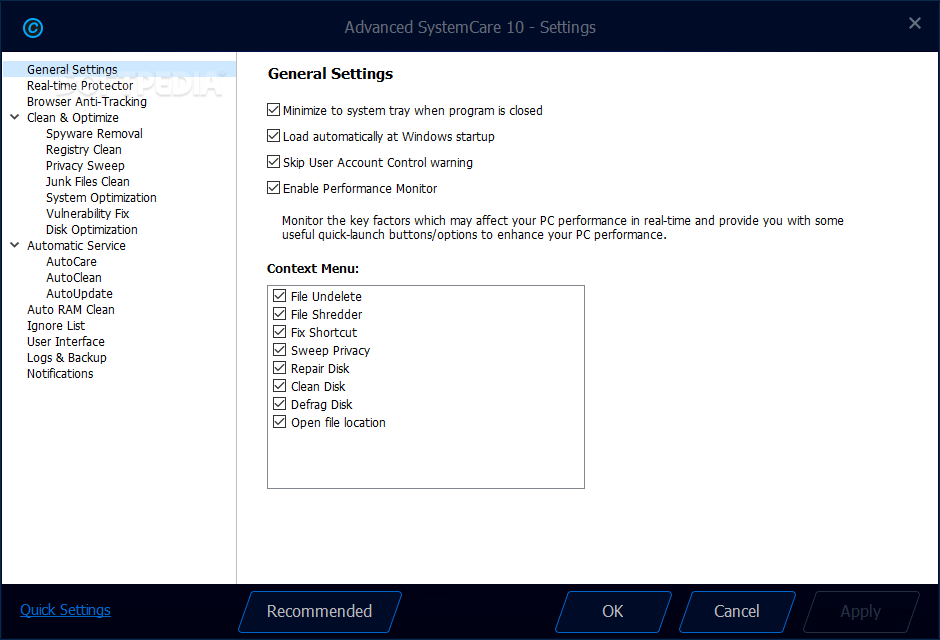The width and height of the screenshot is (940, 640).
Task: Select Junk Files Clean in the tree
Action: tap(88, 182)
